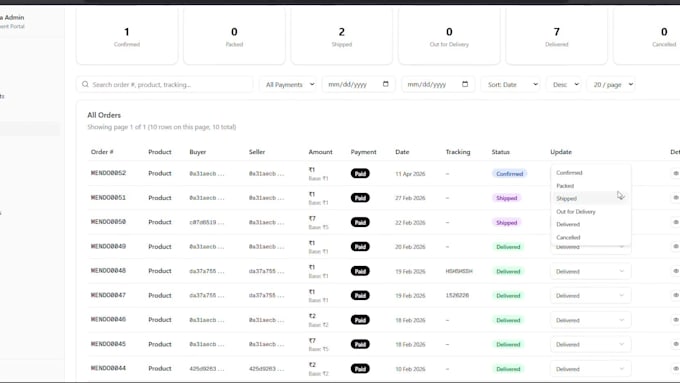The image size is (680, 383).
Task: Click the date 27 Feb 2026
Action: click(x=410, y=198)
